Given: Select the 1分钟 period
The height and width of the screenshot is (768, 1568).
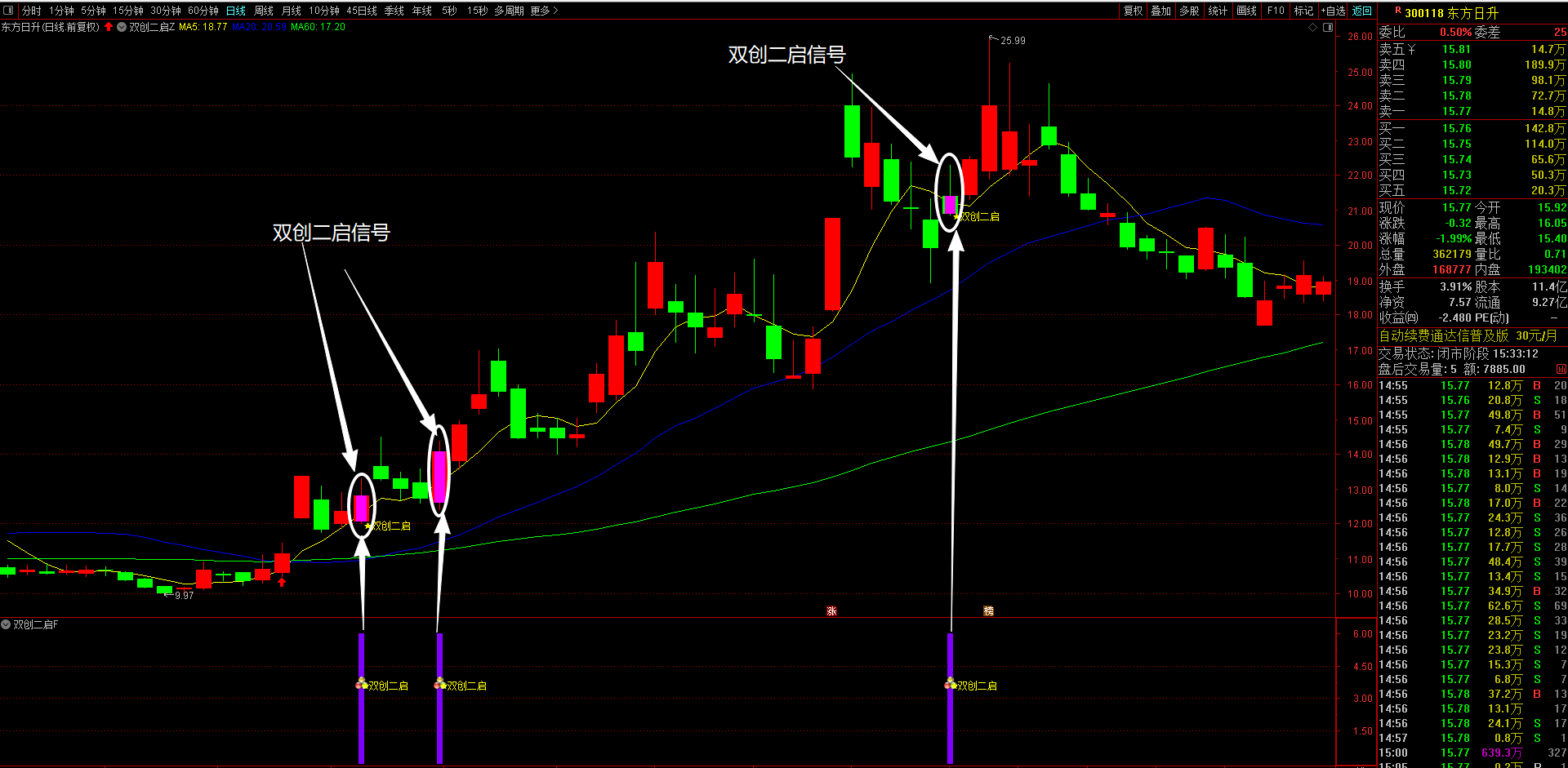Looking at the screenshot, I should click(61, 11).
